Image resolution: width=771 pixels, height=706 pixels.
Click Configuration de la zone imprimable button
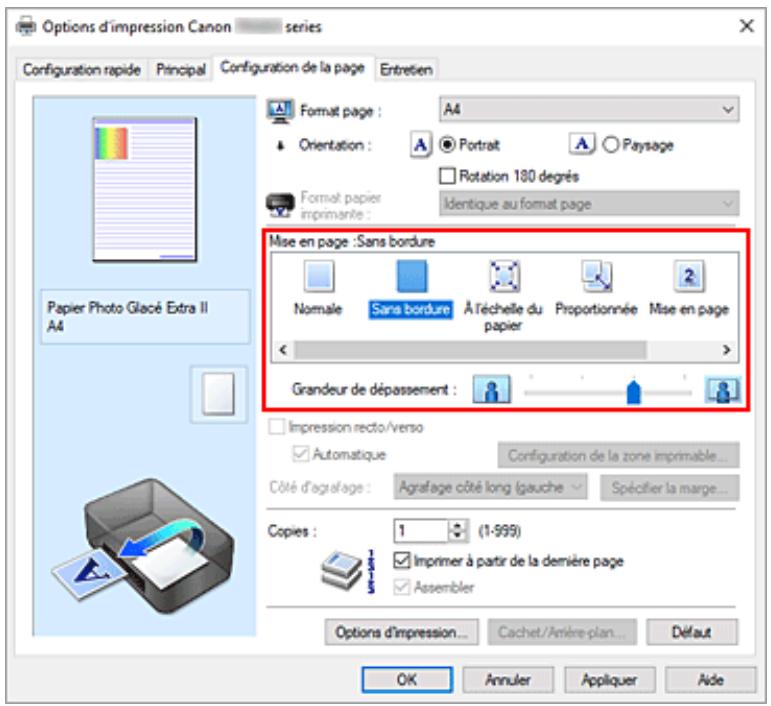coord(618,455)
